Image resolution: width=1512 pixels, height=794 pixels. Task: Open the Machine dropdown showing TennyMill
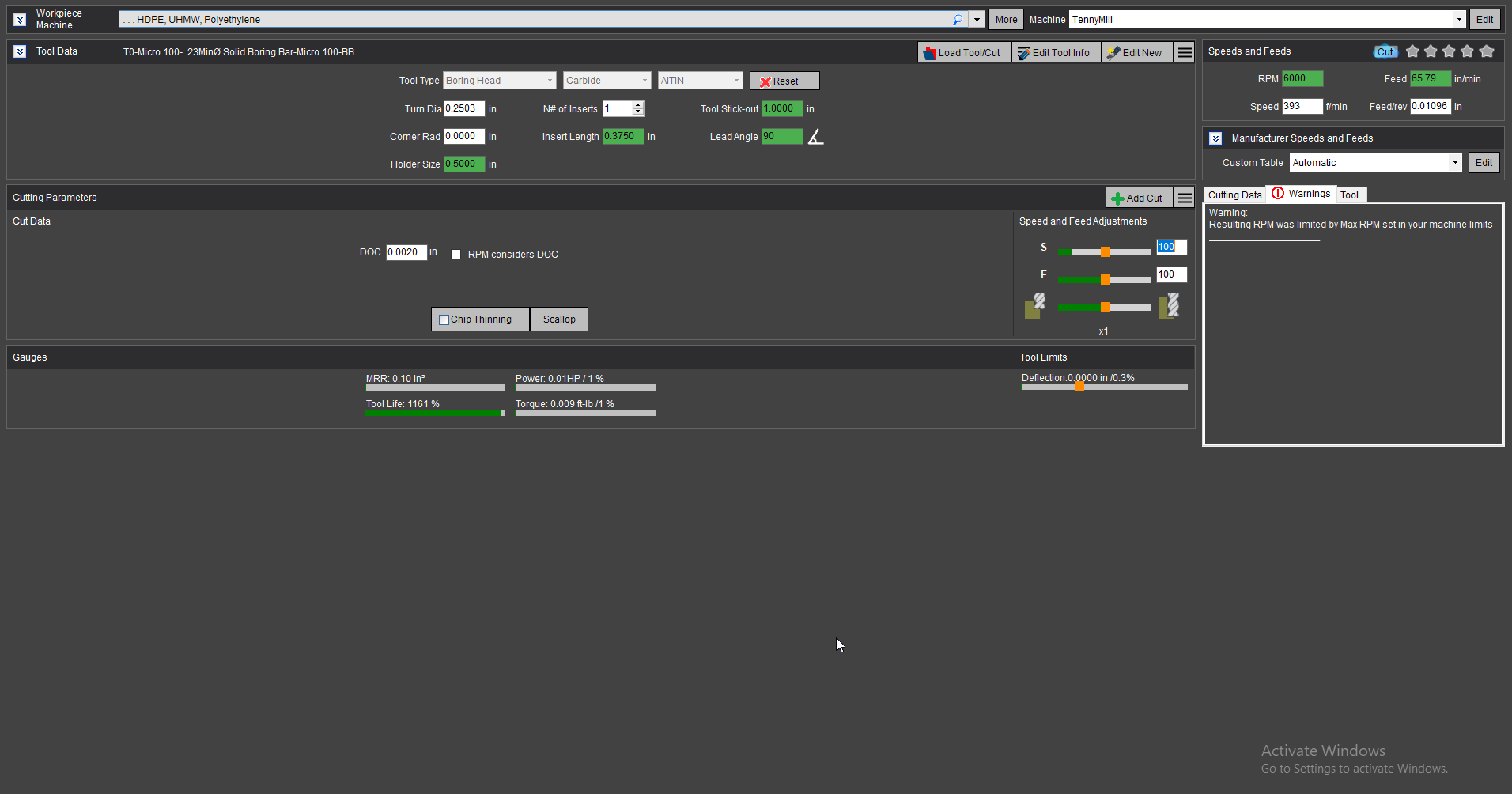click(1458, 20)
